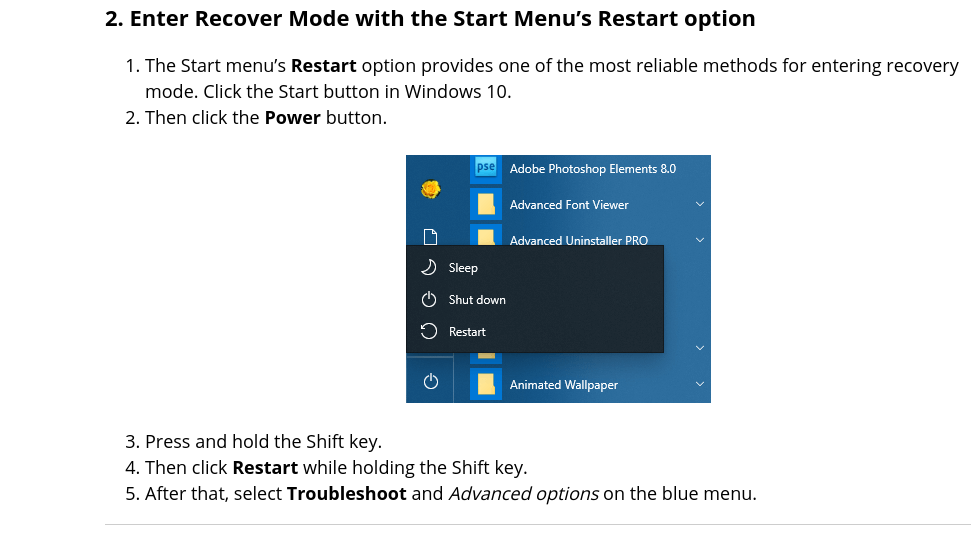This screenshot has width=977, height=540.
Task: Expand the Advanced Font Viewer chevron
Action: click(x=700, y=204)
